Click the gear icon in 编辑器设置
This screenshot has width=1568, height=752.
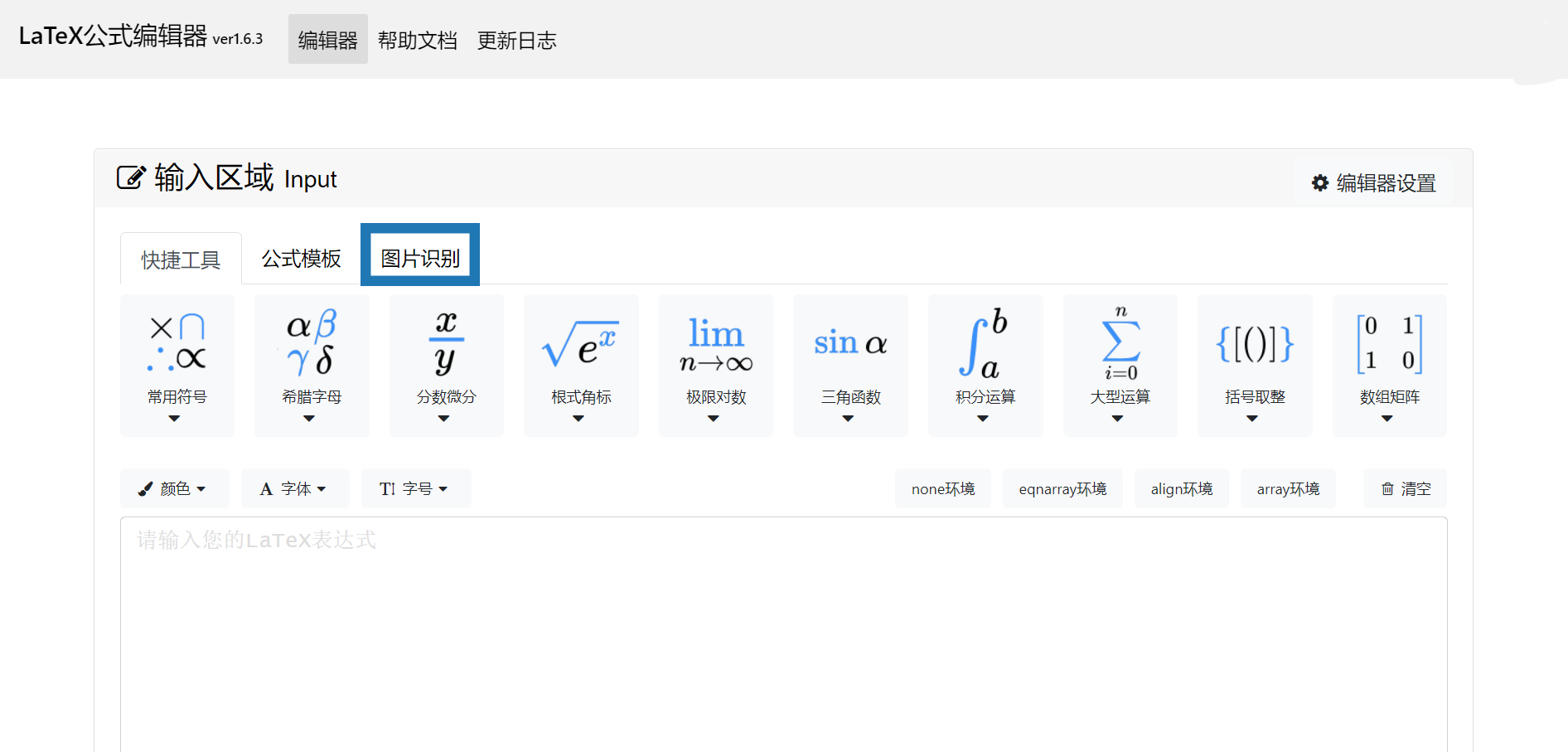pos(1320,183)
